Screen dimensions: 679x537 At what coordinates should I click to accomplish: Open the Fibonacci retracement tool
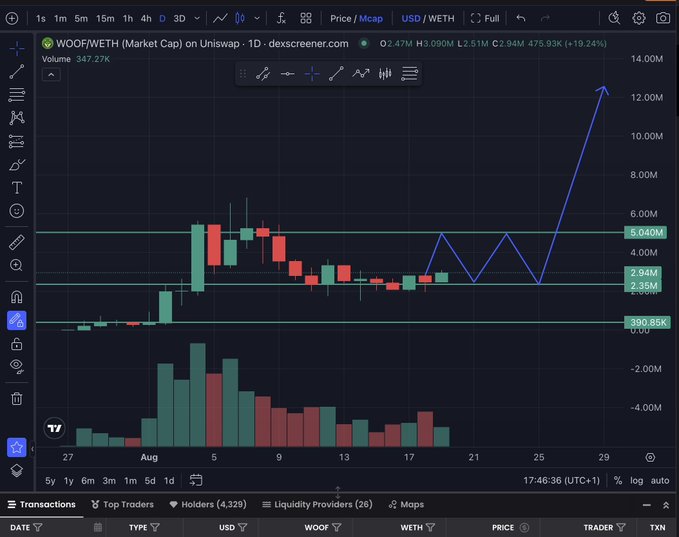16,95
